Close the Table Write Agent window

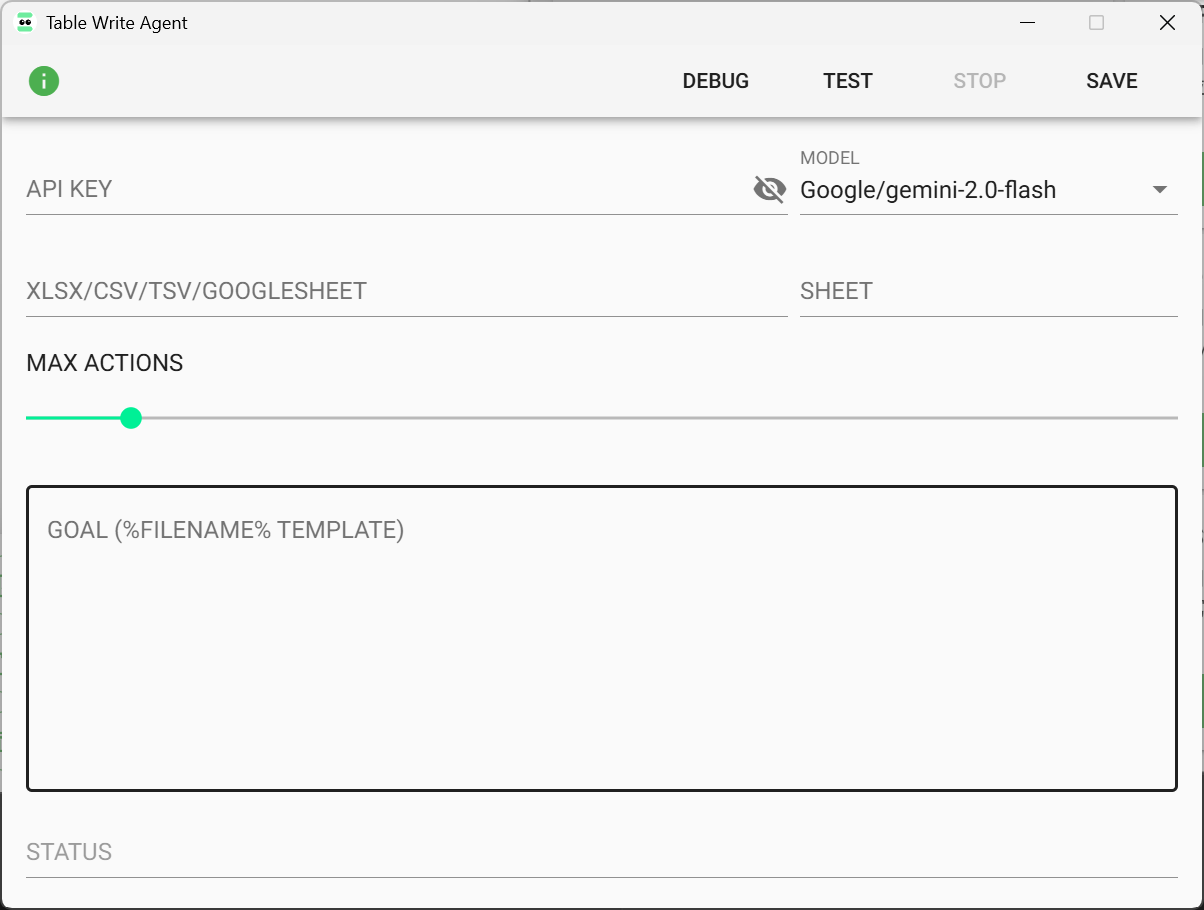[x=1167, y=22]
